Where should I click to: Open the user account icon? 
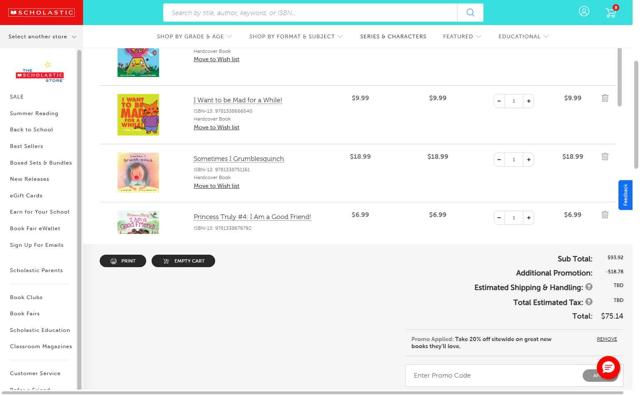pyautogui.click(x=584, y=11)
